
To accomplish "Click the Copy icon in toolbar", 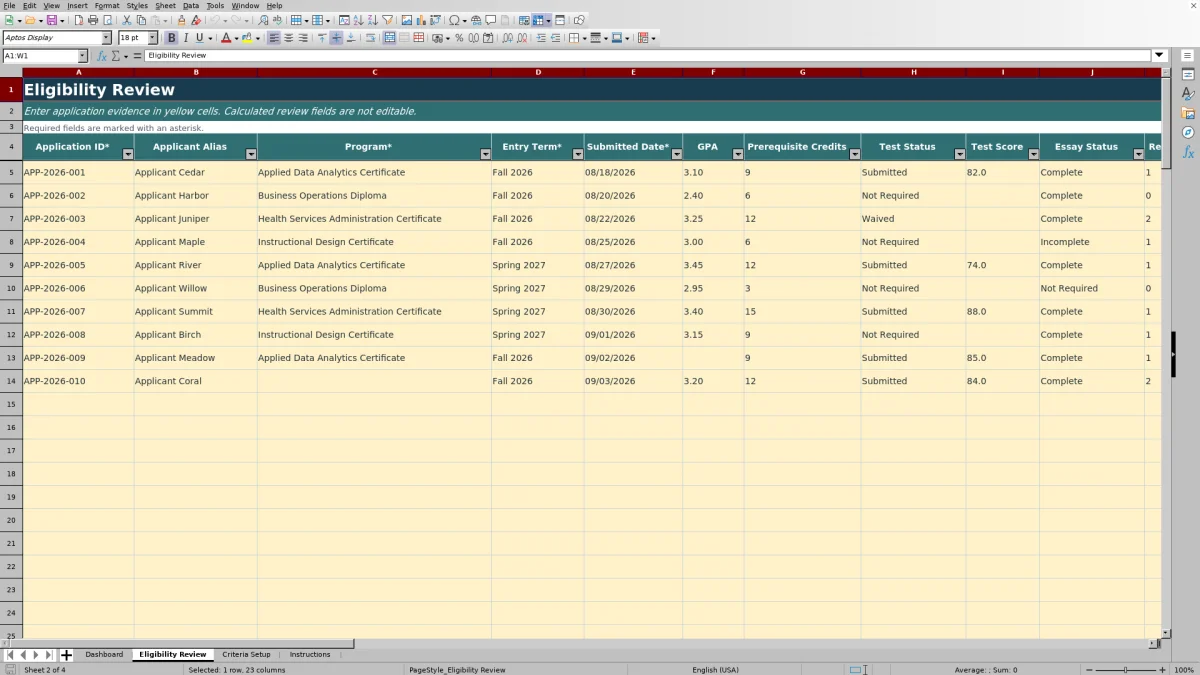I will pos(141,20).
